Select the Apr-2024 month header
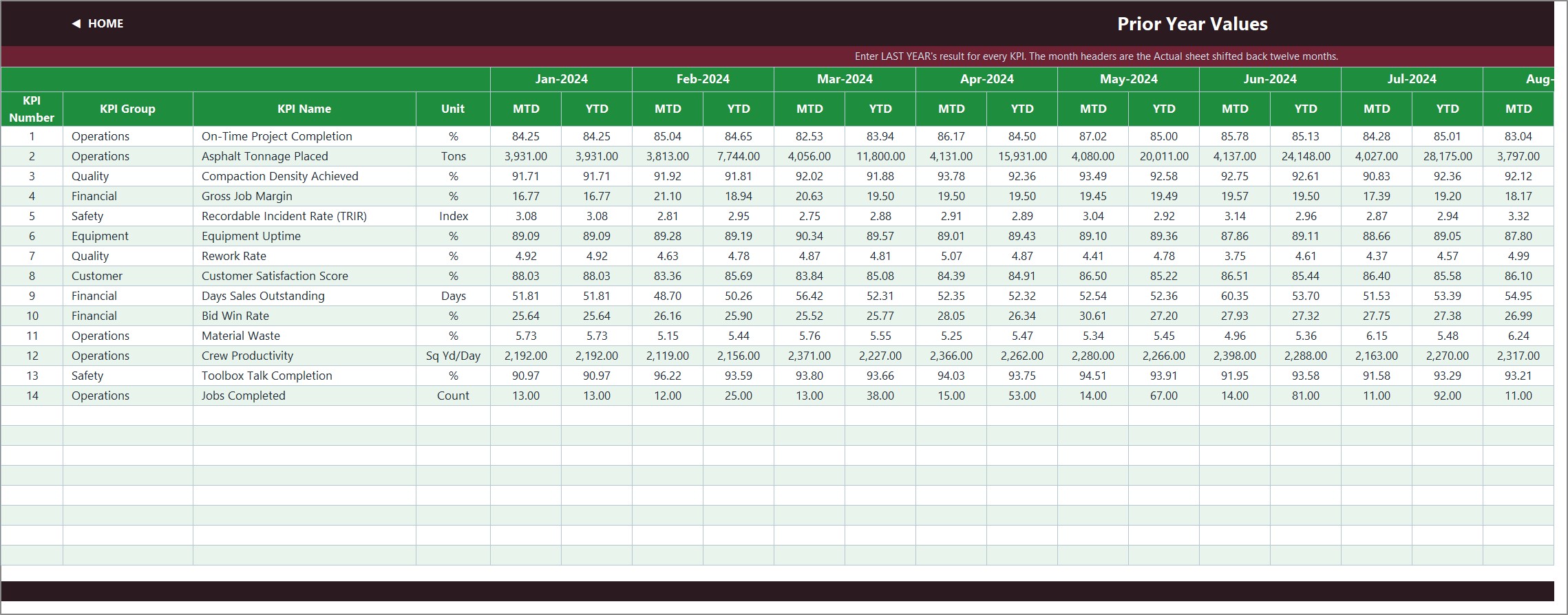This screenshot has width=1568, height=615. tap(986, 79)
